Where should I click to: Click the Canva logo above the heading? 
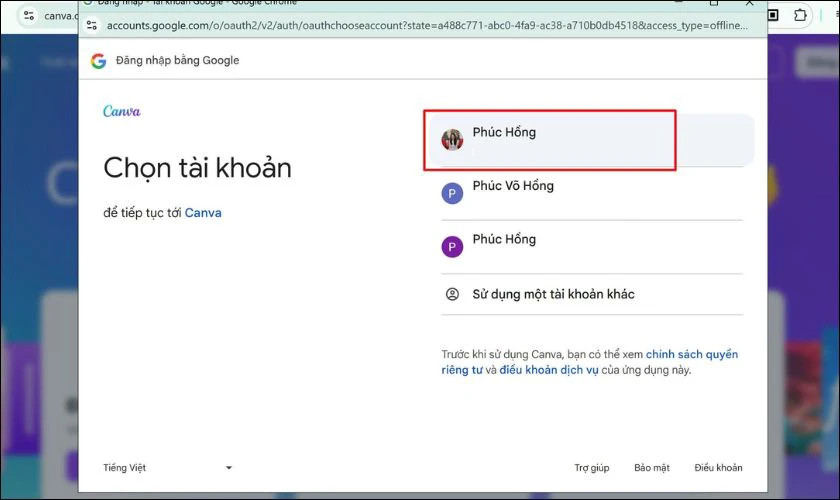point(122,111)
